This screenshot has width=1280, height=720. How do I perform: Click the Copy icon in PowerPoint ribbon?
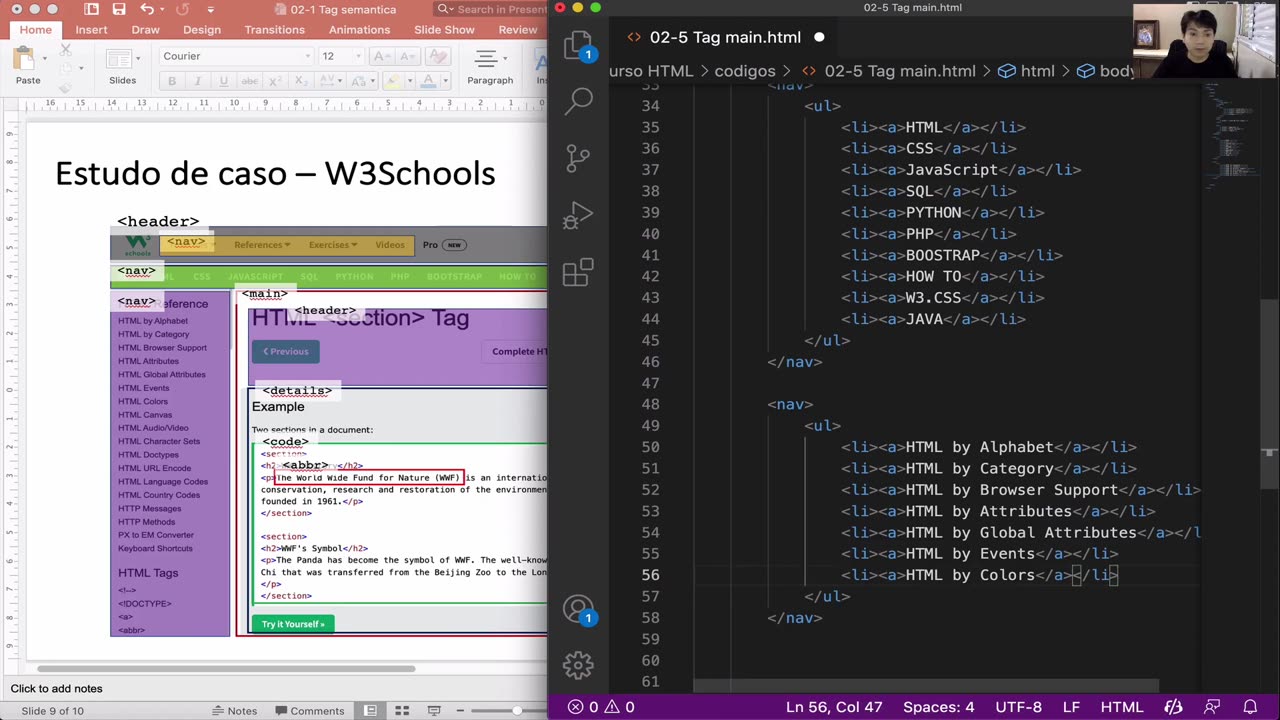(x=66, y=70)
